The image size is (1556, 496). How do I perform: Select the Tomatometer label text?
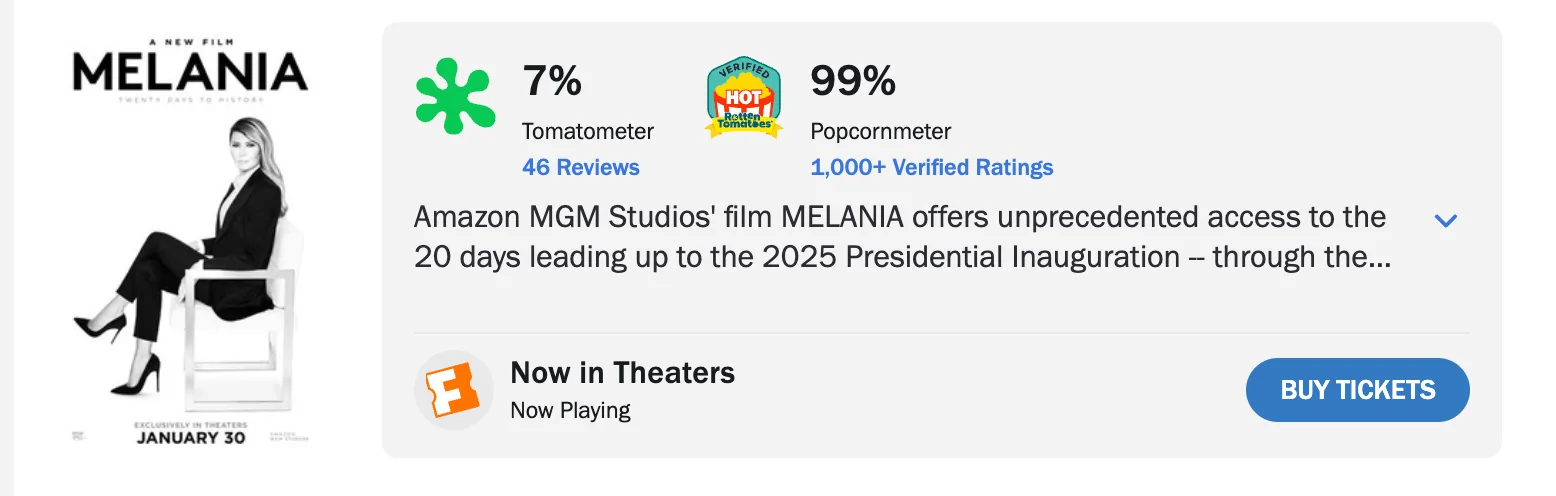(587, 131)
